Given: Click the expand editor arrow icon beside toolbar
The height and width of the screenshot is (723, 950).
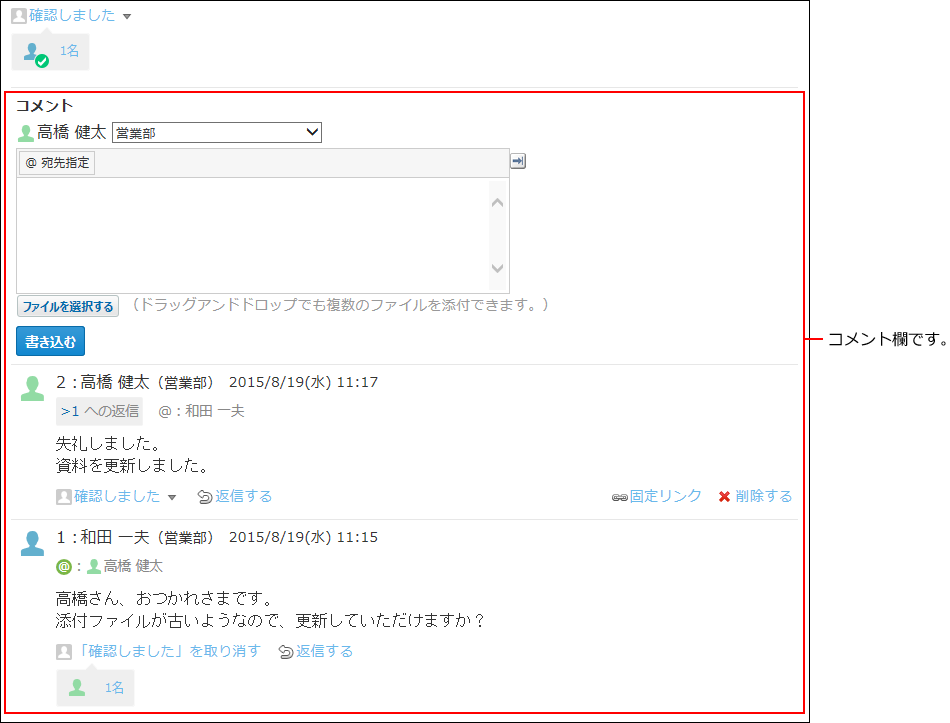Looking at the screenshot, I should click(518, 162).
